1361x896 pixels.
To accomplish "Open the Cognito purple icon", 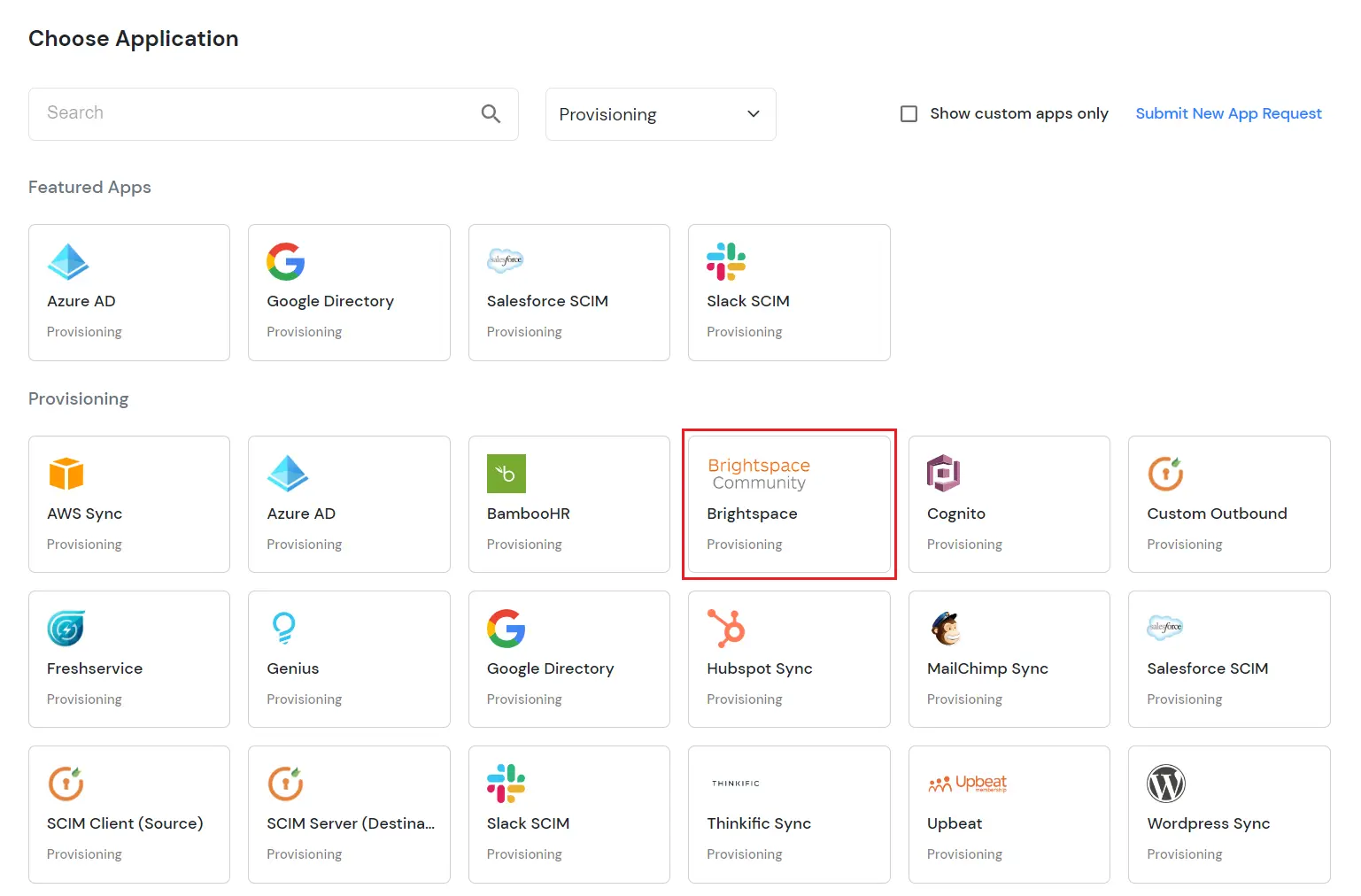I will (943, 474).
